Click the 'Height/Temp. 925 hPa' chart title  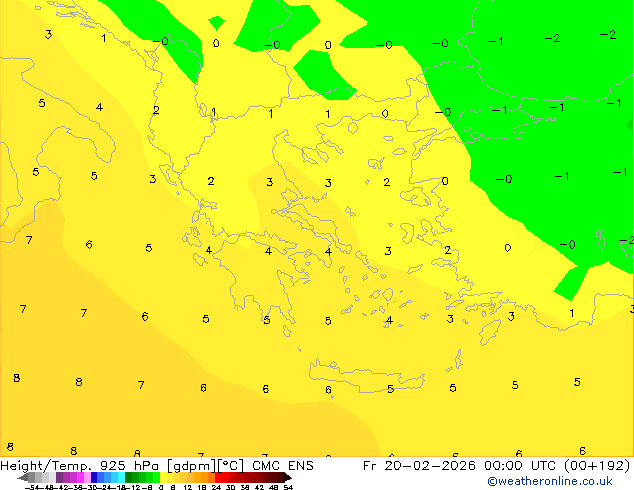tap(80, 466)
